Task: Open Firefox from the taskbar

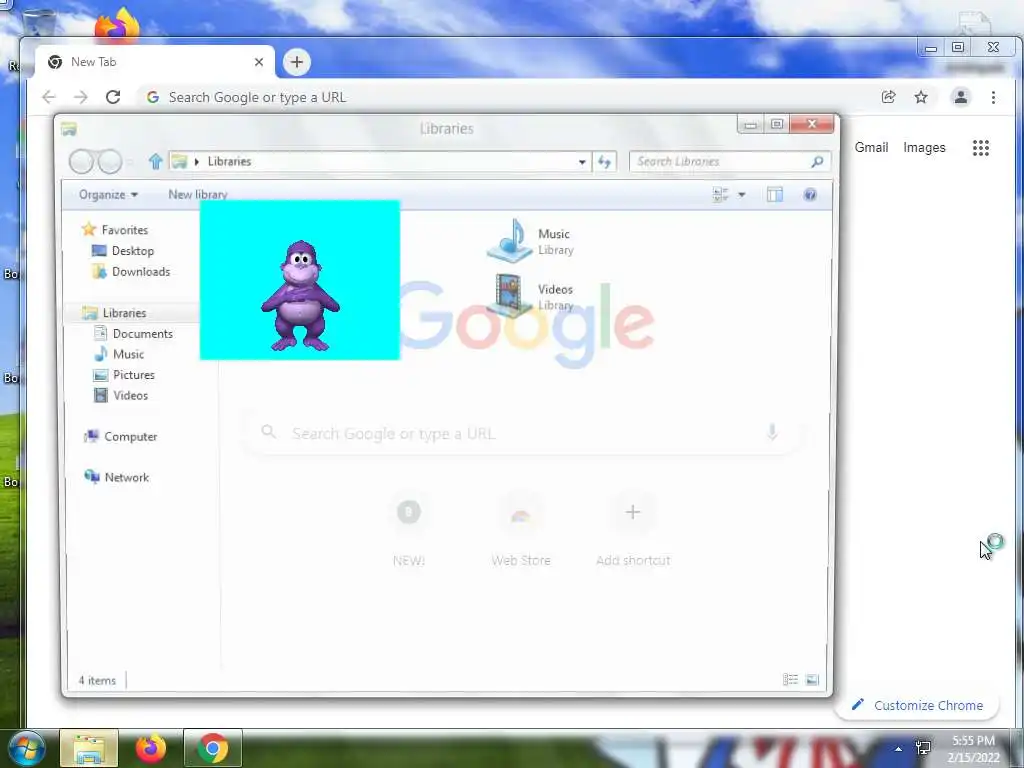Action: tap(151, 748)
